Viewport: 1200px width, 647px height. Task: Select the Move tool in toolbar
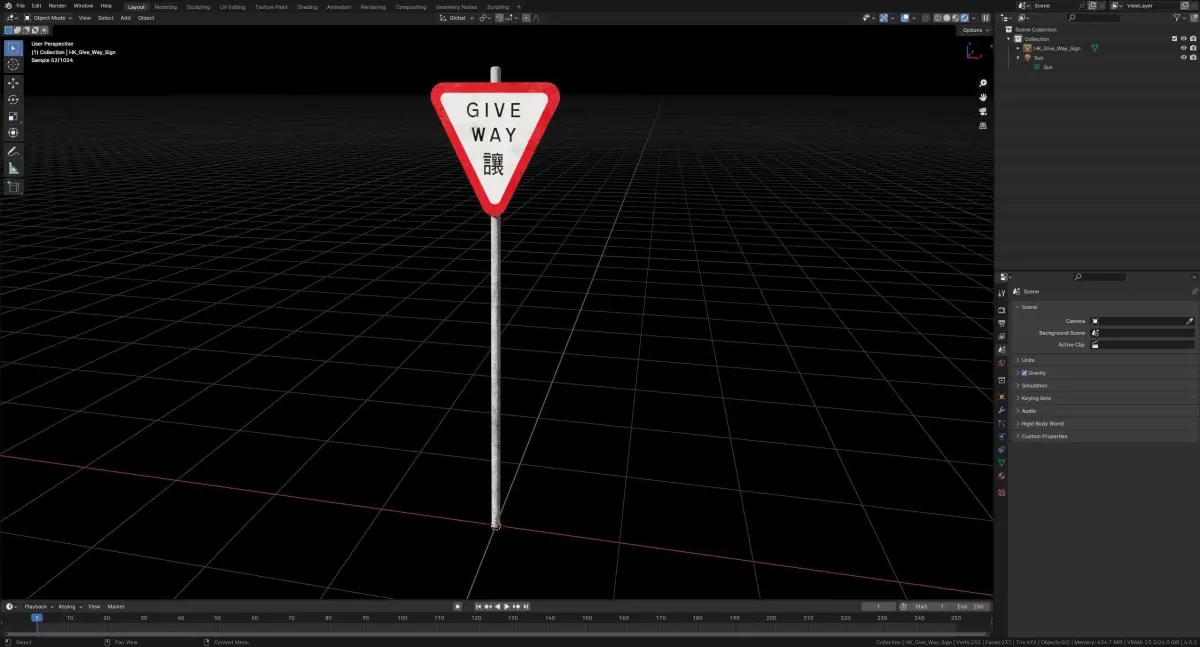tap(13, 83)
